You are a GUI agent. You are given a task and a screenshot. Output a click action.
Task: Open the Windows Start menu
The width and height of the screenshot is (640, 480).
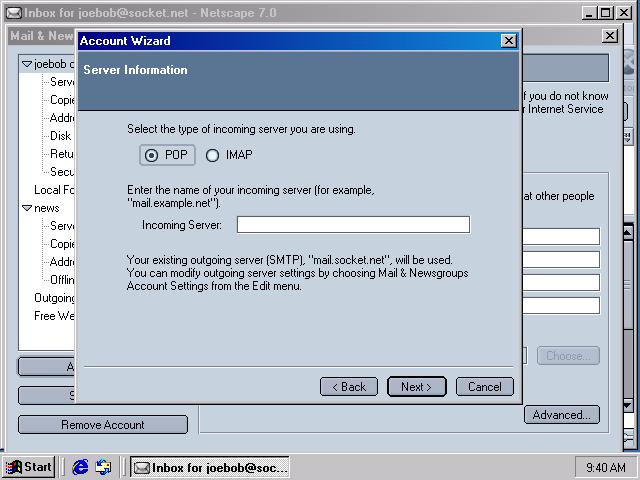(x=29, y=467)
